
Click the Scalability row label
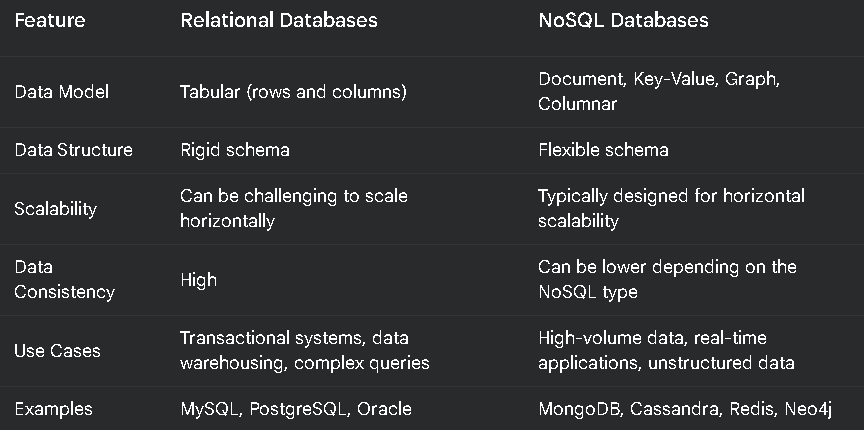click(56, 209)
